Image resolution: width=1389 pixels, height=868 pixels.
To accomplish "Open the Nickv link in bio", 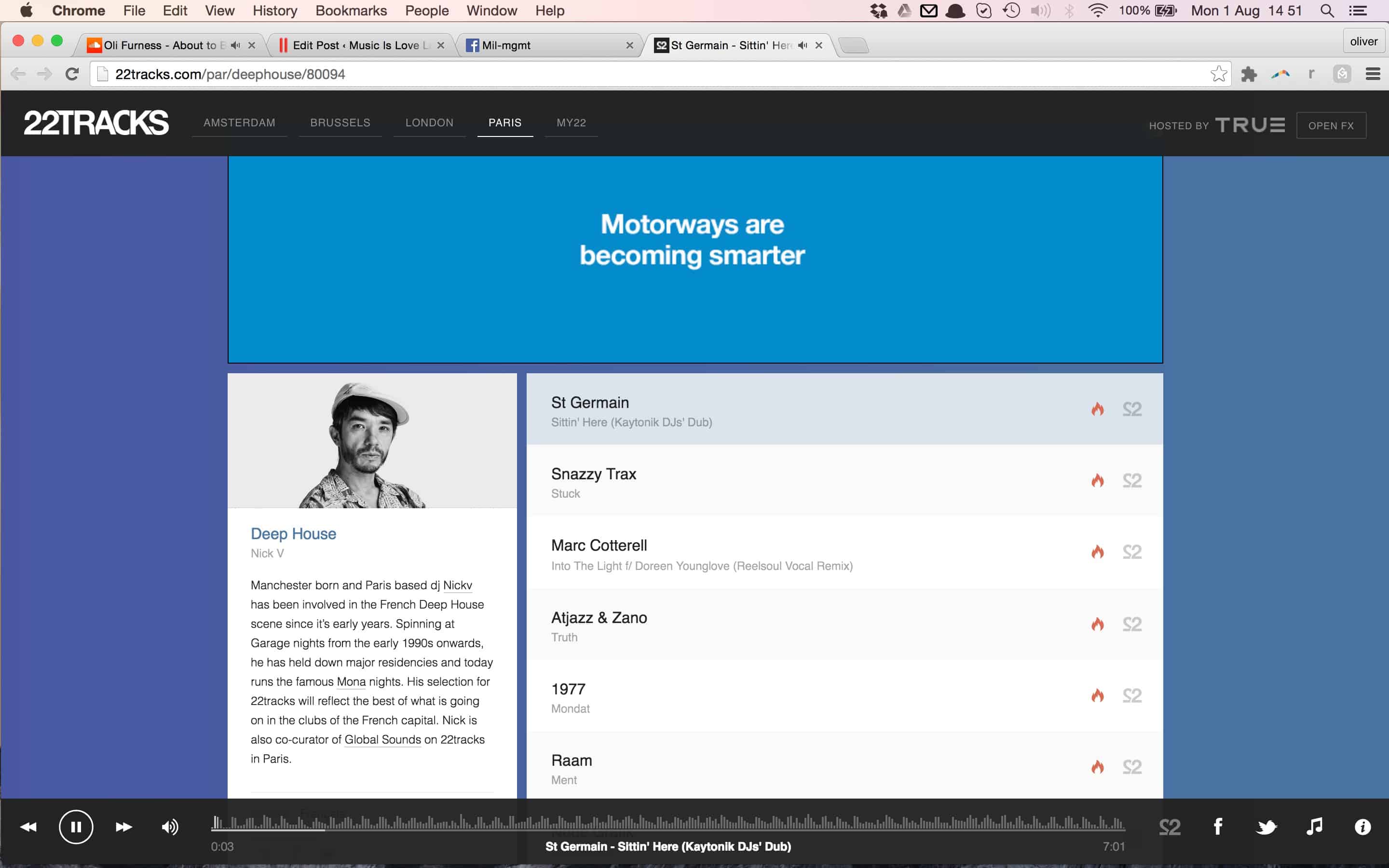I will point(457,585).
